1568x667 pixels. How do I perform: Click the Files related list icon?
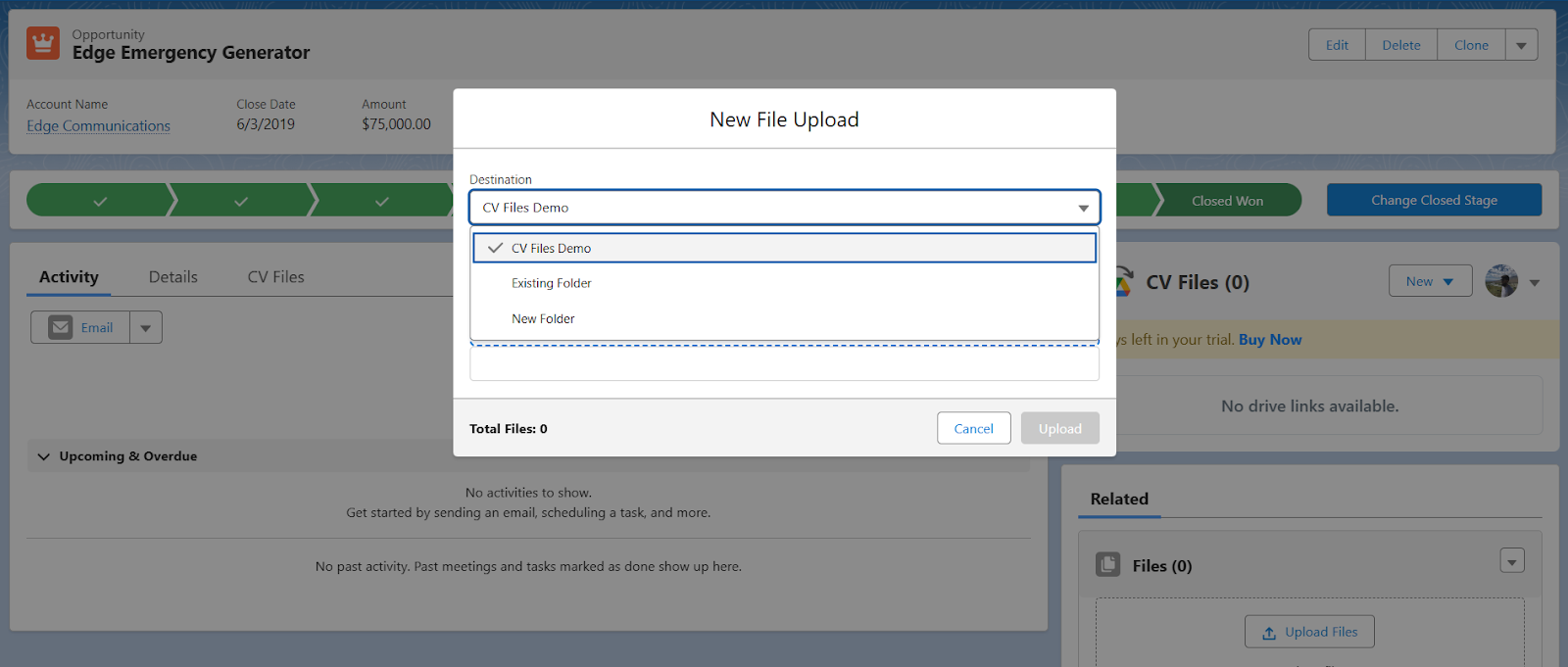point(1107,564)
